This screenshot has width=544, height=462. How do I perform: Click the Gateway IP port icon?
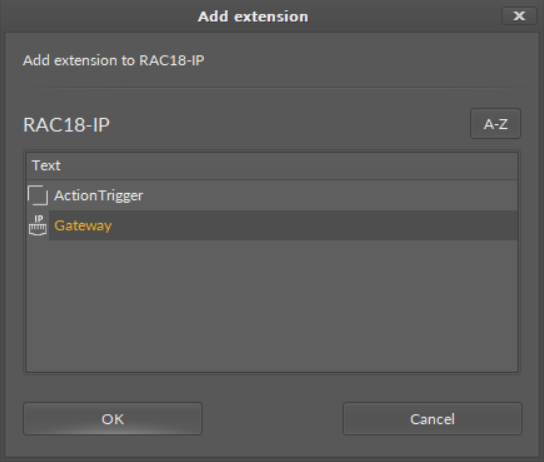click(38, 225)
